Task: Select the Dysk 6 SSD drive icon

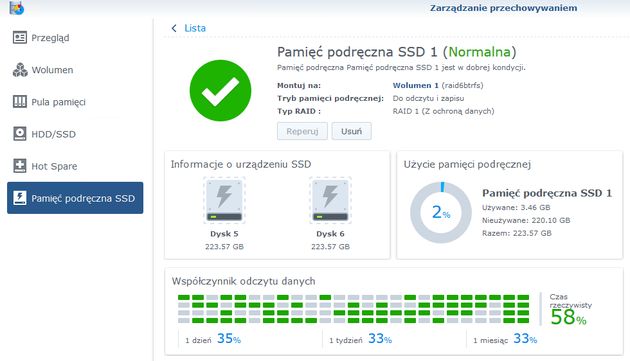Action: pos(330,200)
